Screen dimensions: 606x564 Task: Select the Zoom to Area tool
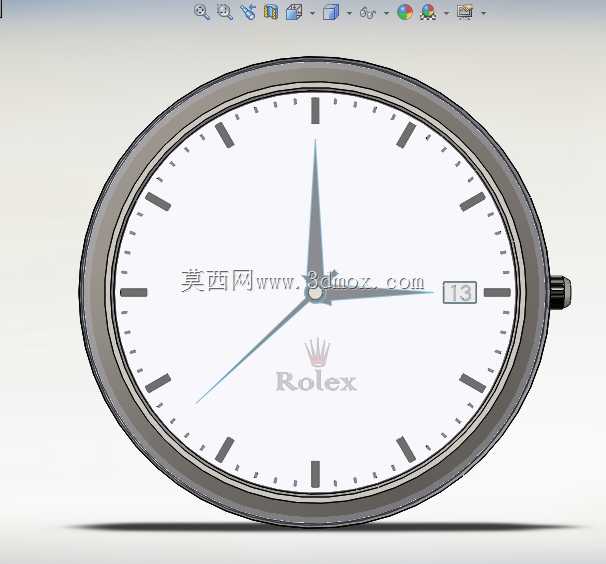pos(225,12)
